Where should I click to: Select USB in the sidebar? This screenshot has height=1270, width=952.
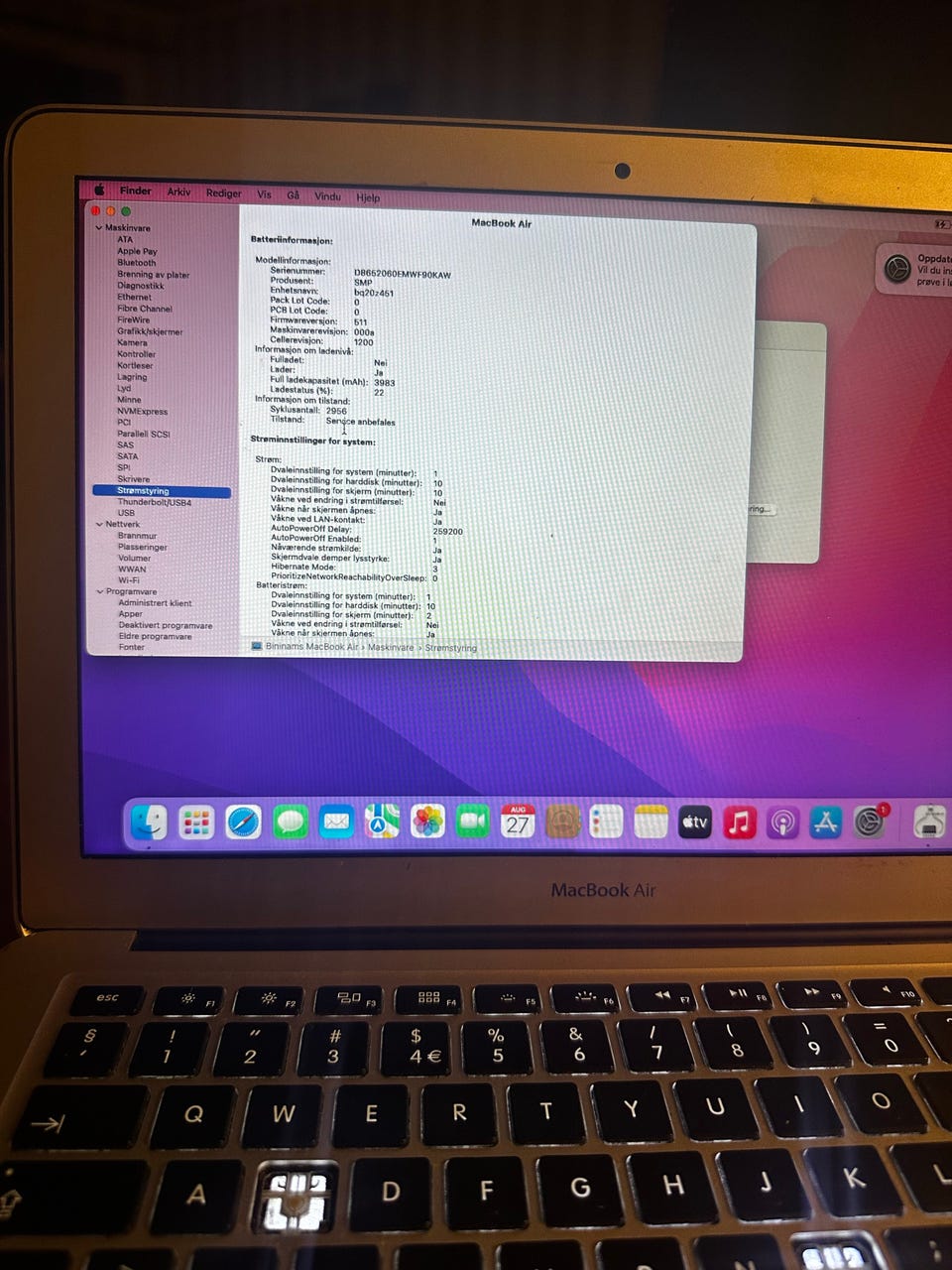click(x=126, y=513)
